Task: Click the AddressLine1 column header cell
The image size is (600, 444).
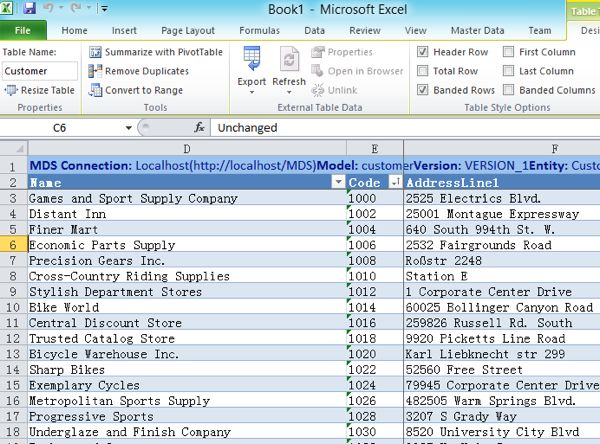Action: click(502, 182)
